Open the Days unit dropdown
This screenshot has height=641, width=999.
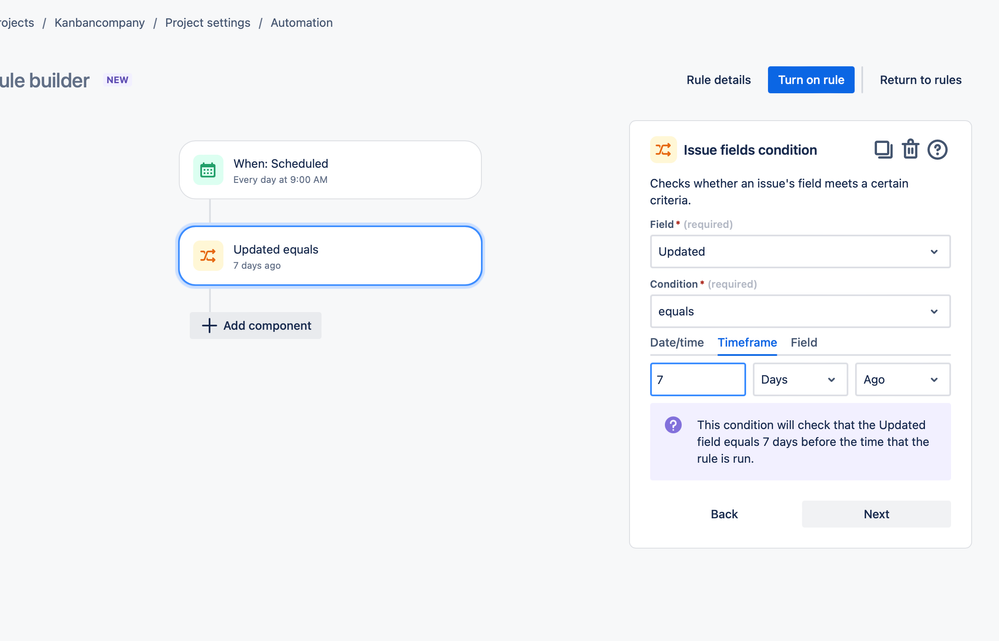[x=800, y=380]
